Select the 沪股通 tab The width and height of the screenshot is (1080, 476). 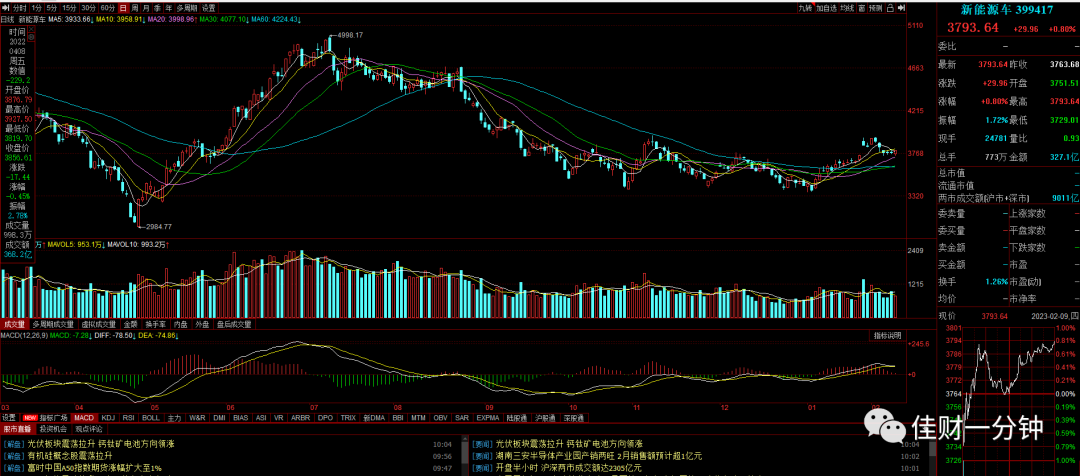(x=546, y=417)
